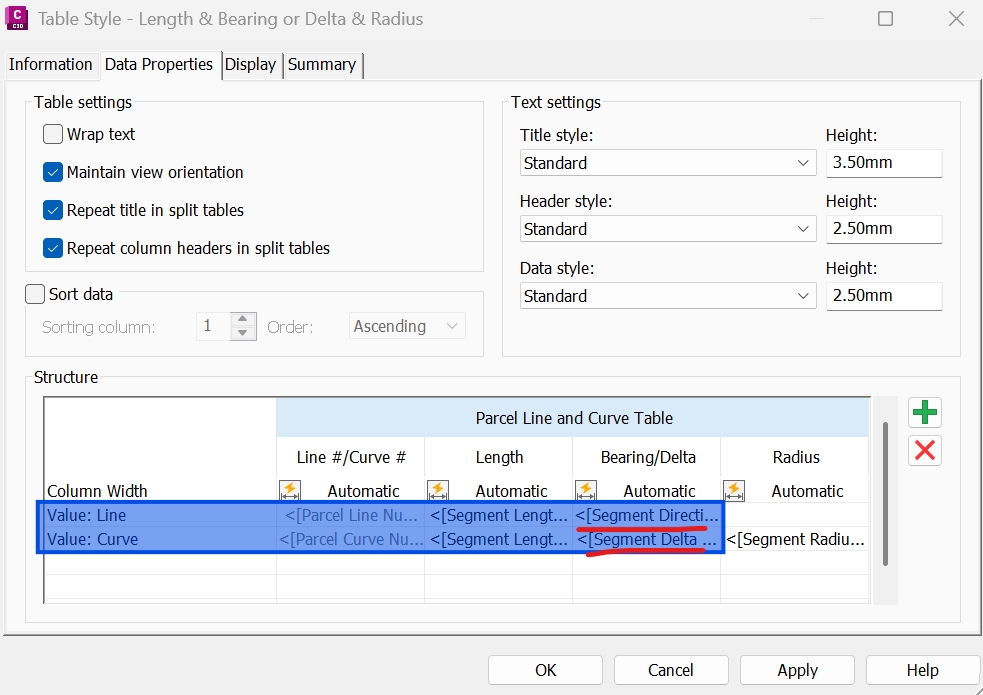Open the Header style dropdown
This screenshot has width=983, height=695.
click(668, 229)
